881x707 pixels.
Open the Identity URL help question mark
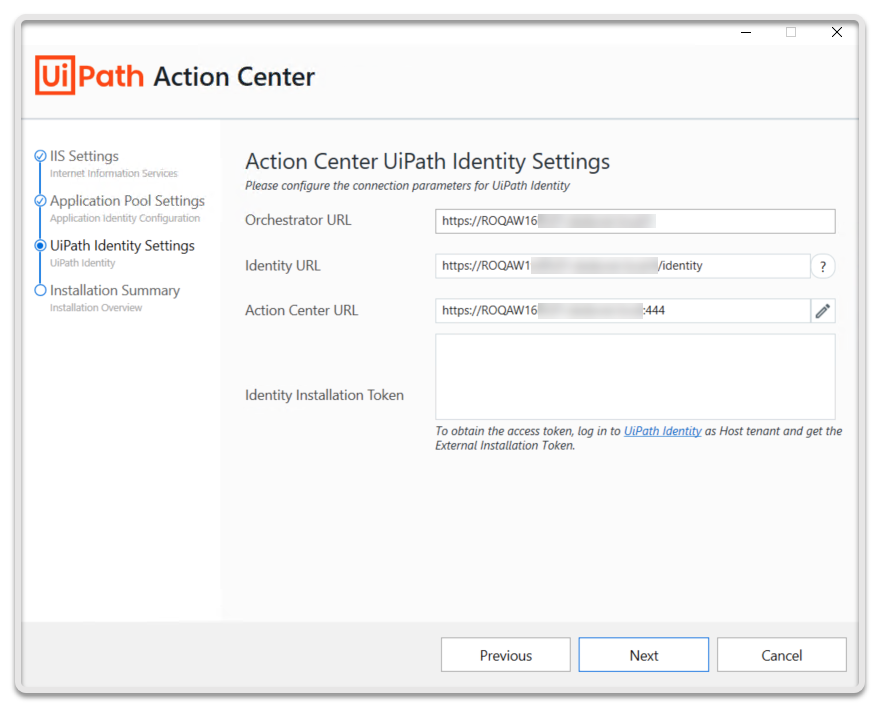pos(822,266)
